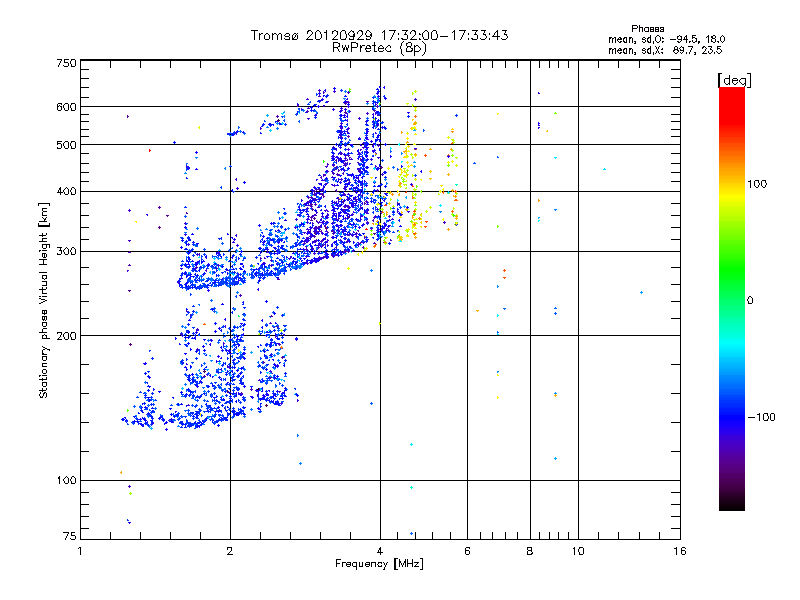Click the y-axis label '600'
Screen dimensions: 800x600
pyautogui.click(x=66, y=107)
